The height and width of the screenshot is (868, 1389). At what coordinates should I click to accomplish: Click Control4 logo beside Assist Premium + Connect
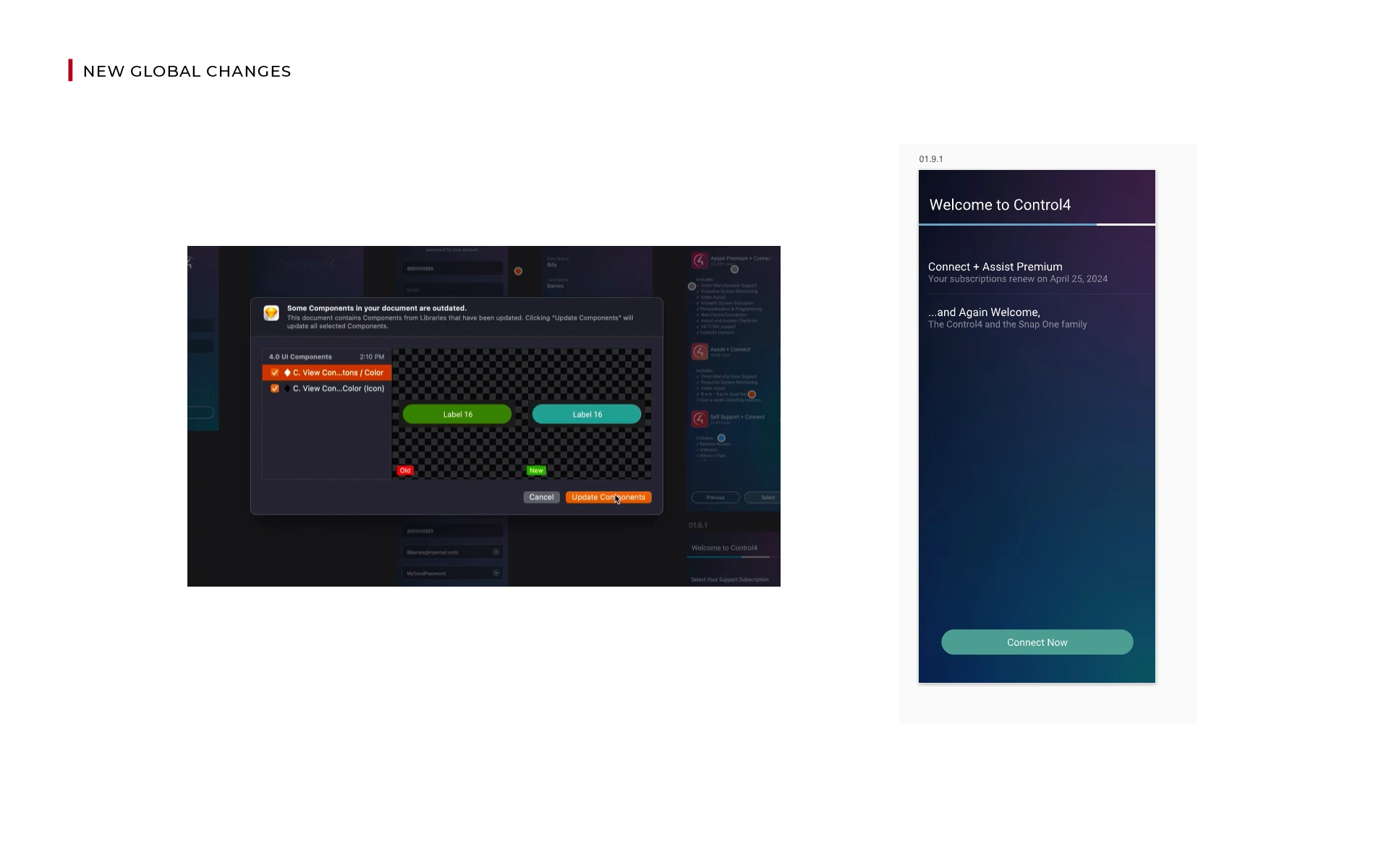pos(700,260)
